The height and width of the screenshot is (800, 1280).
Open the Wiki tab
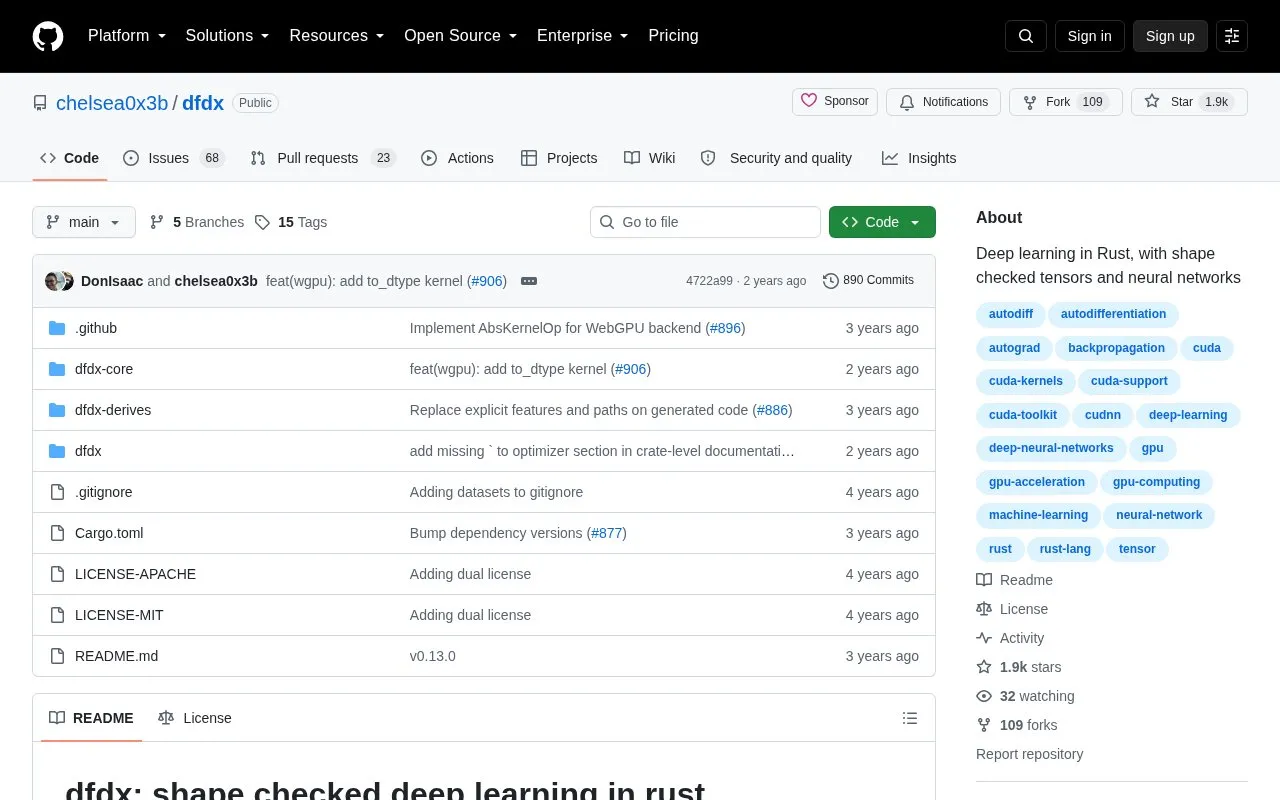650,158
